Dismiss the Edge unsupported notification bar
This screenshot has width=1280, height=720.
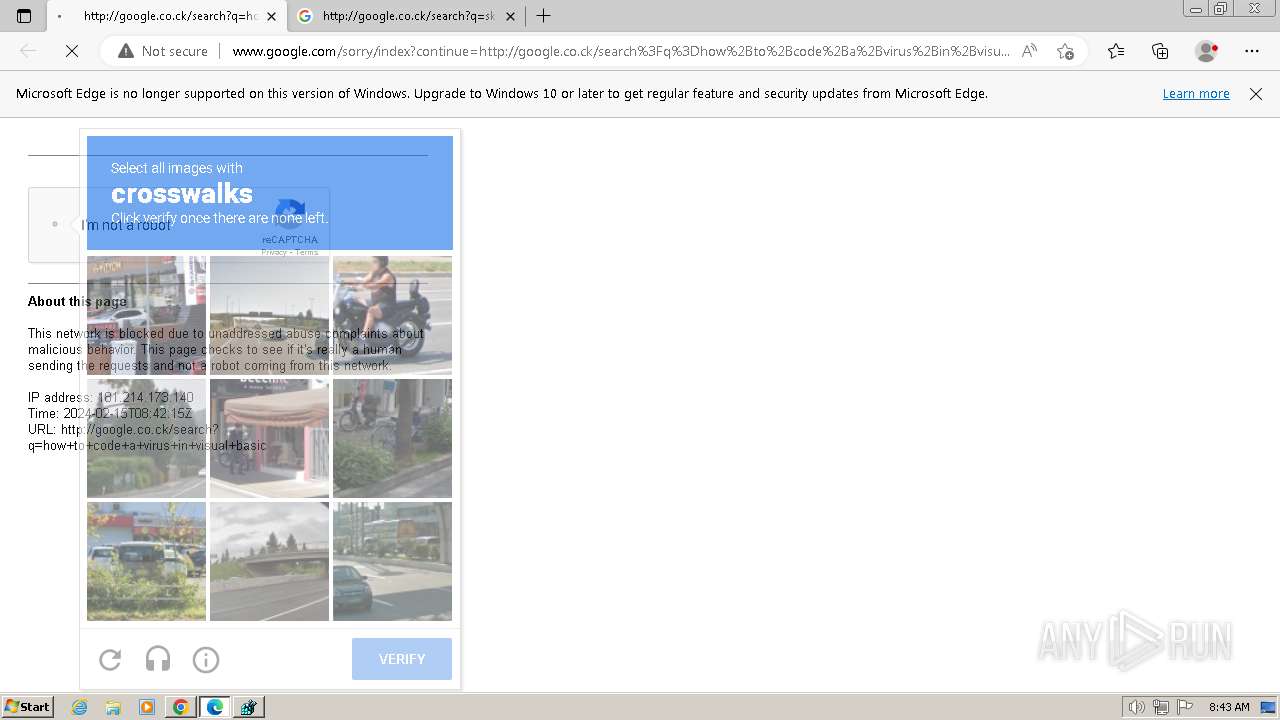pos(1256,94)
